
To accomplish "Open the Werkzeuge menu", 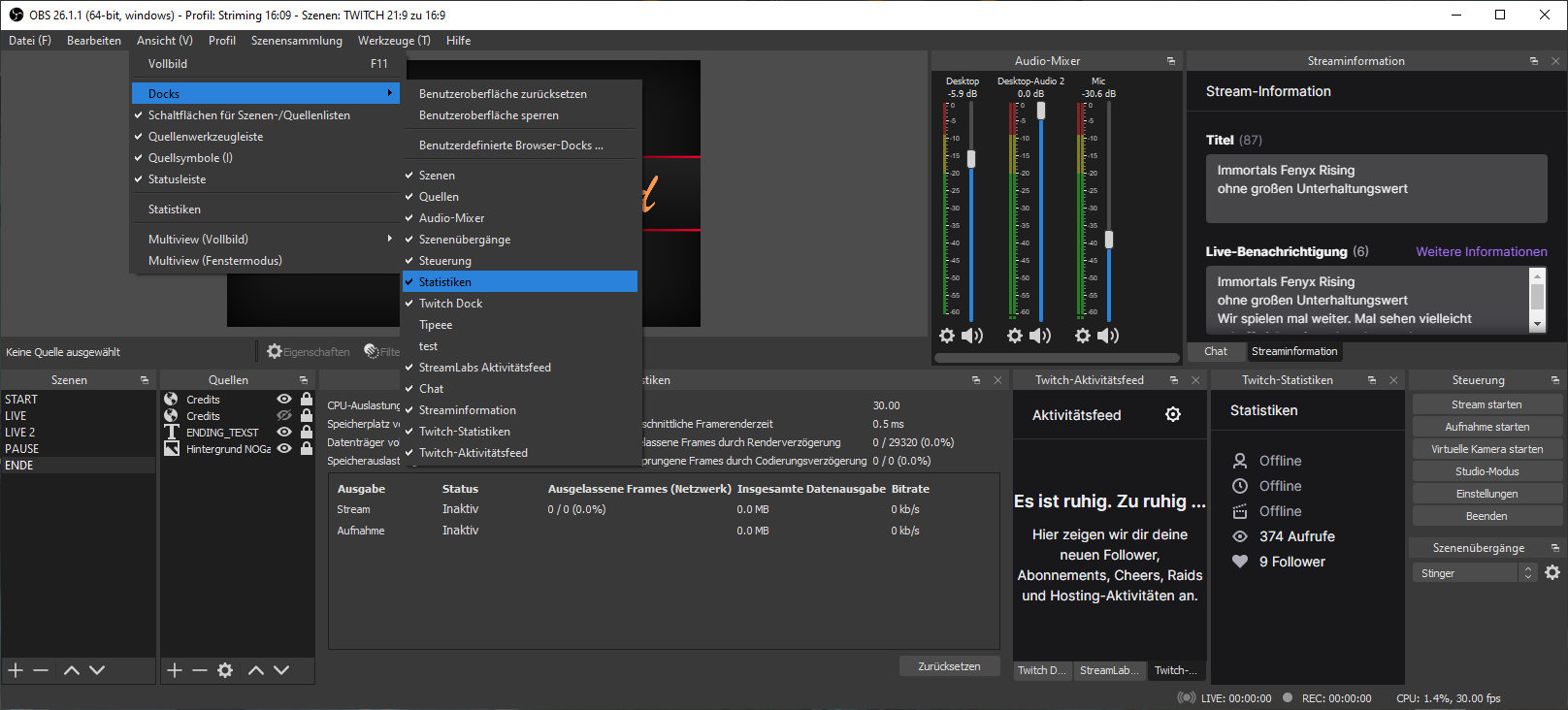I will click(x=393, y=41).
